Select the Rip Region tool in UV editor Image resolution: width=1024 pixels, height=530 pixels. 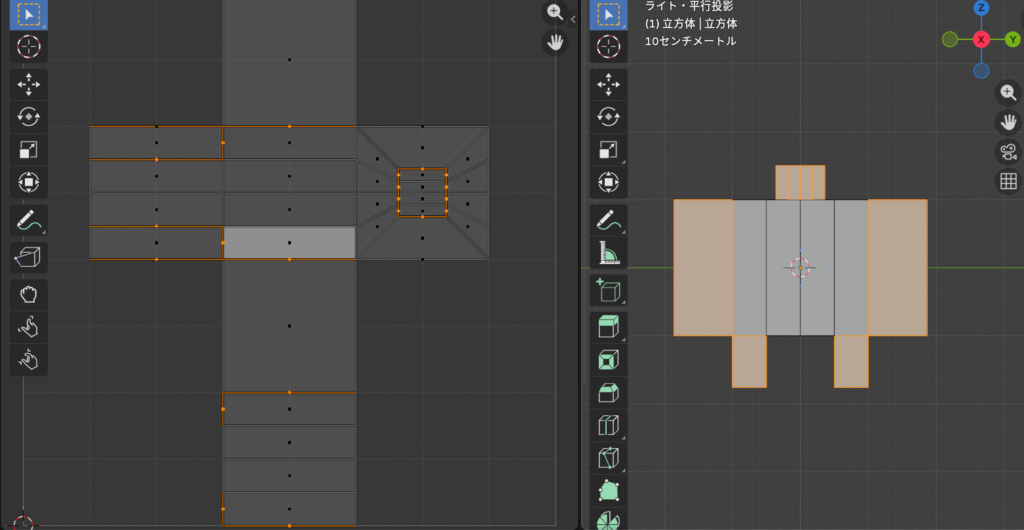coord(28,258)
